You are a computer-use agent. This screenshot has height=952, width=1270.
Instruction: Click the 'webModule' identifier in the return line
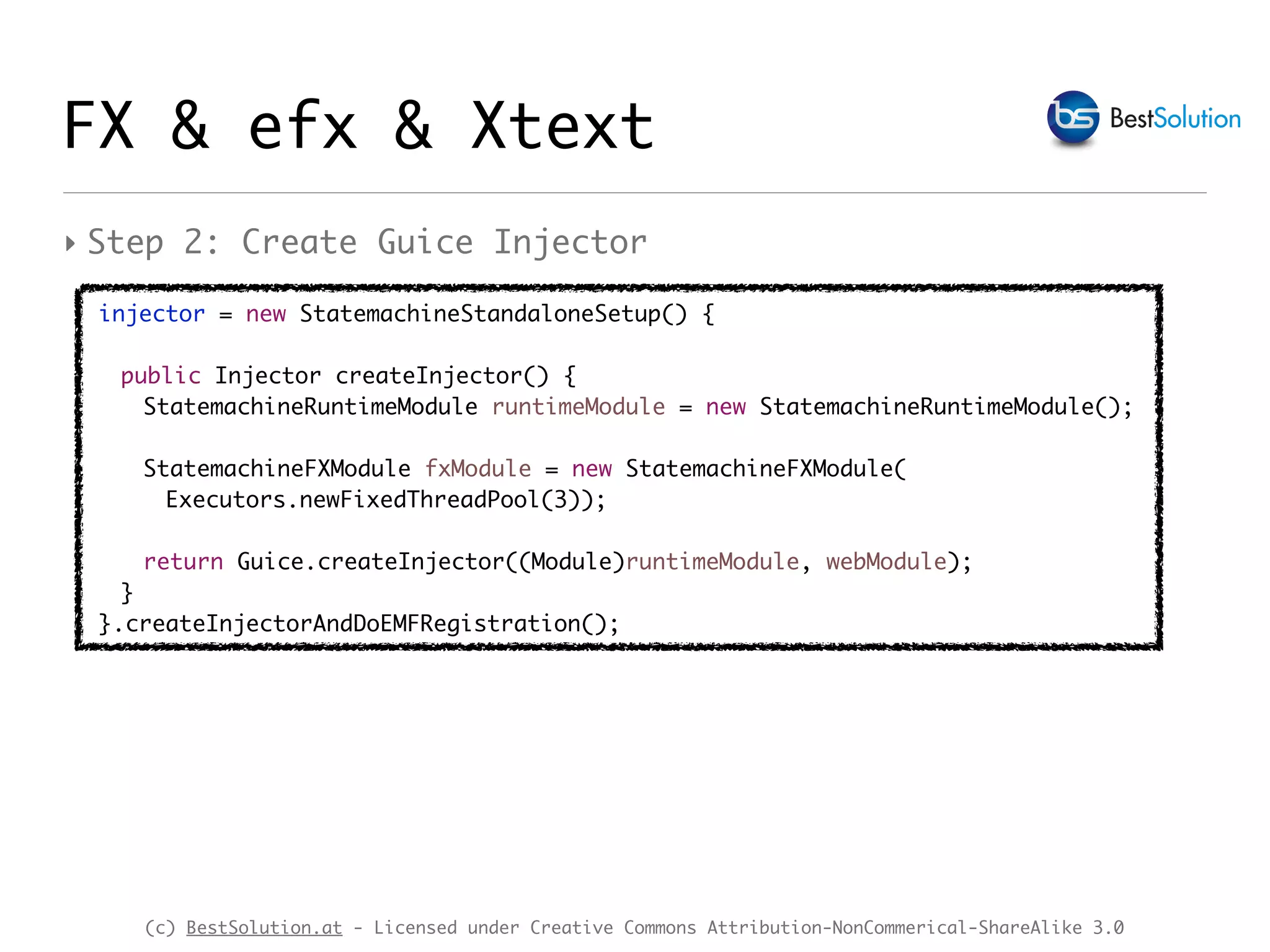[886, 562]
